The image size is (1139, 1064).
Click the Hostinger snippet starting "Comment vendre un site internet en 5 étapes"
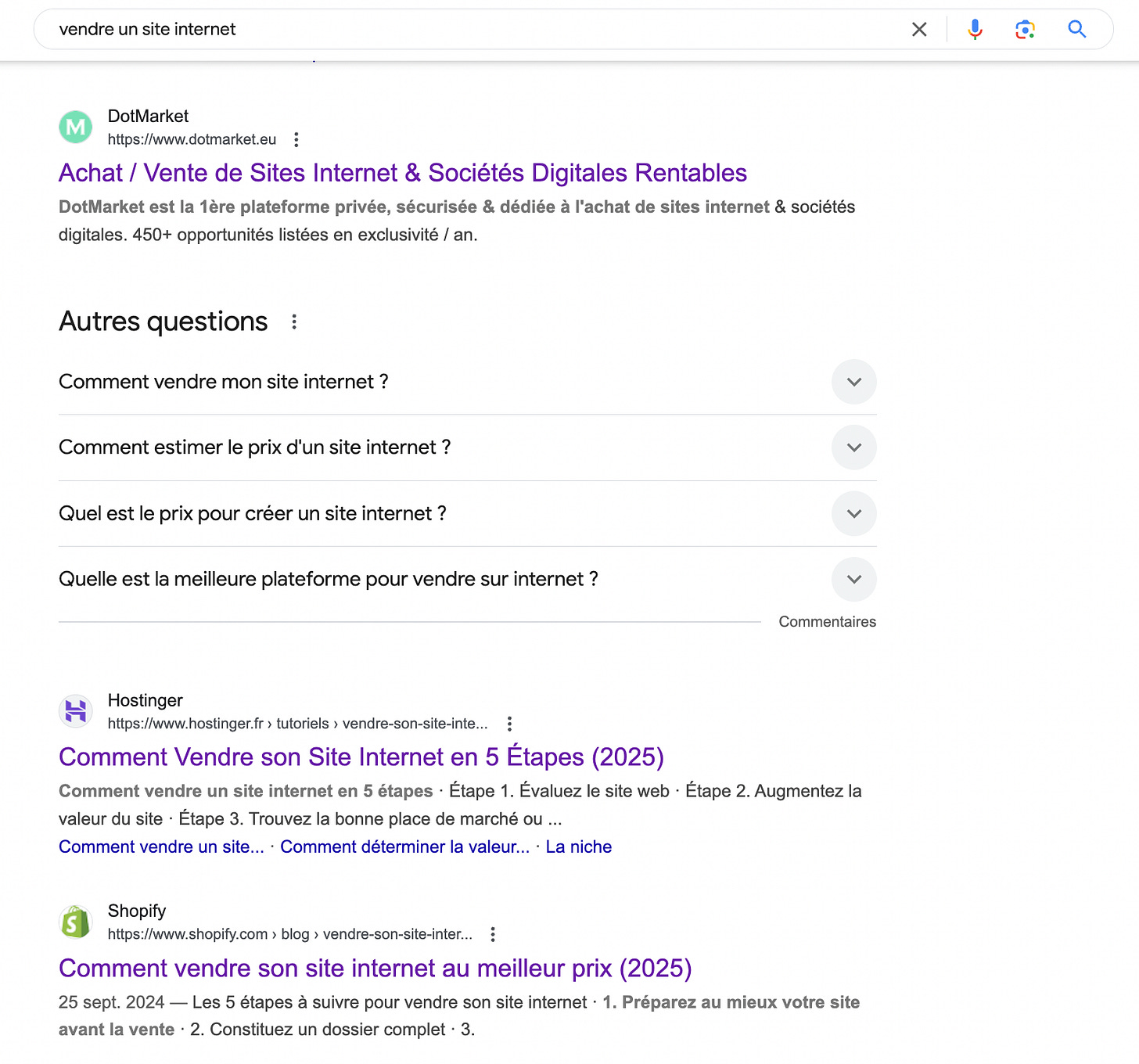click(460, 805)
